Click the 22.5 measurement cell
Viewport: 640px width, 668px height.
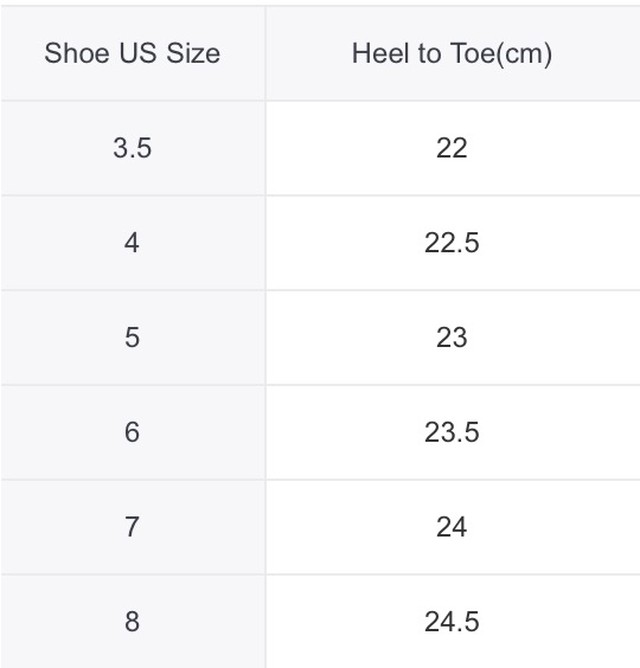pos(453,243)
